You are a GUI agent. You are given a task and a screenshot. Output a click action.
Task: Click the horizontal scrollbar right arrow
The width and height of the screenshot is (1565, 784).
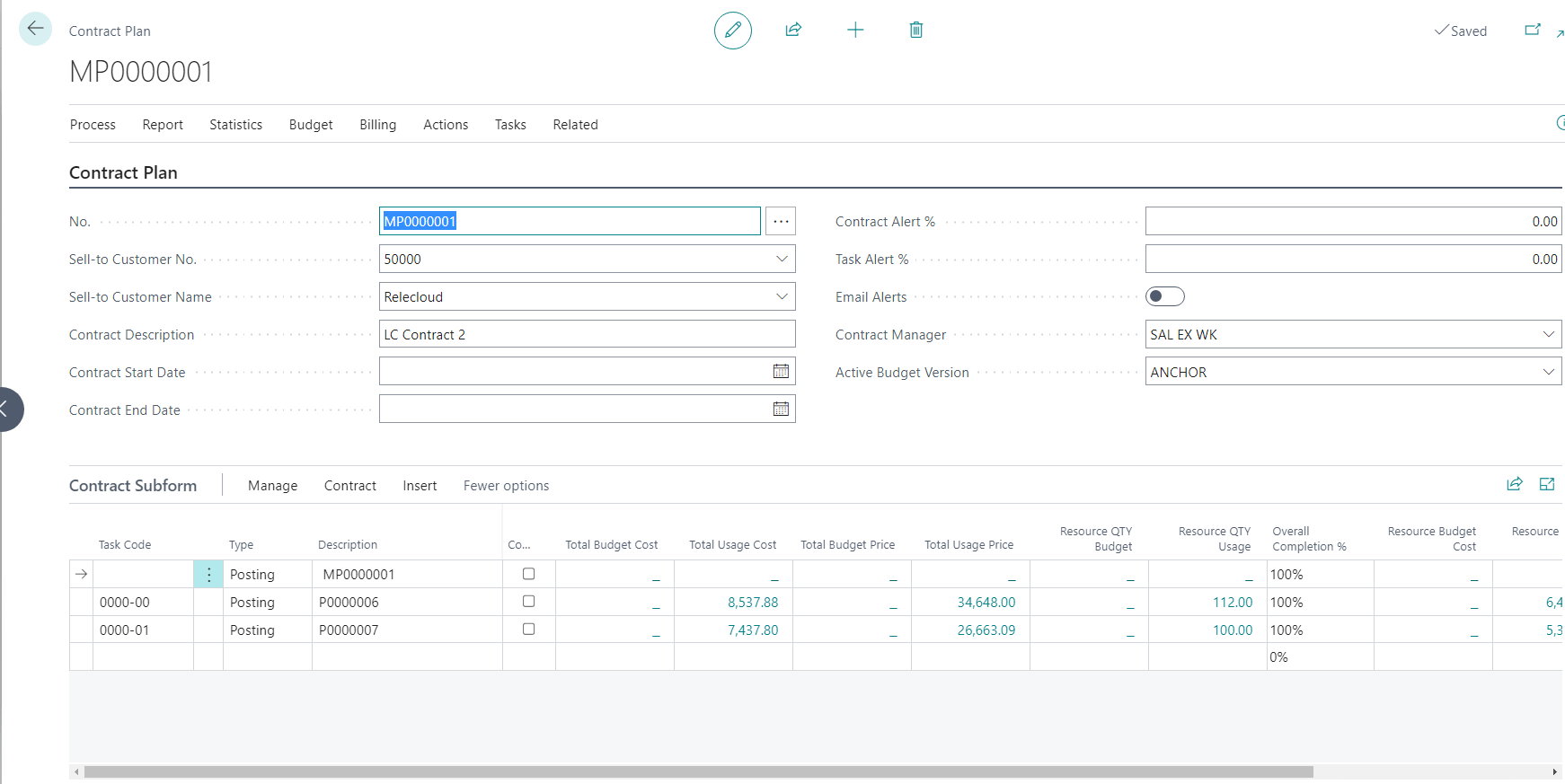click(1555, 771)
